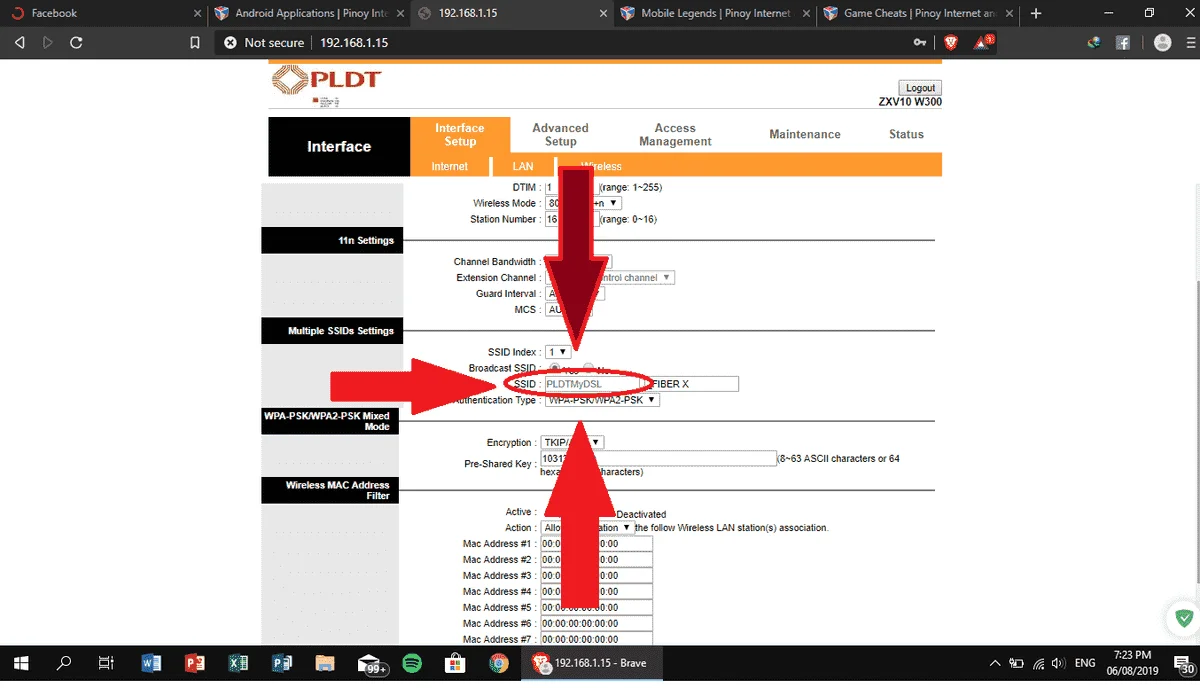1200x688 pixels.
Task: Click the ENG language indicator in tray
Action: tap(1085, 662)
